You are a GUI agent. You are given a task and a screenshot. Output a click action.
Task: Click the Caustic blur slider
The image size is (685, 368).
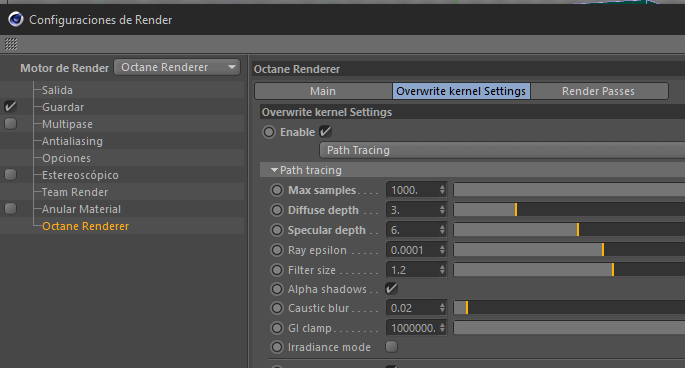point(569,308)
